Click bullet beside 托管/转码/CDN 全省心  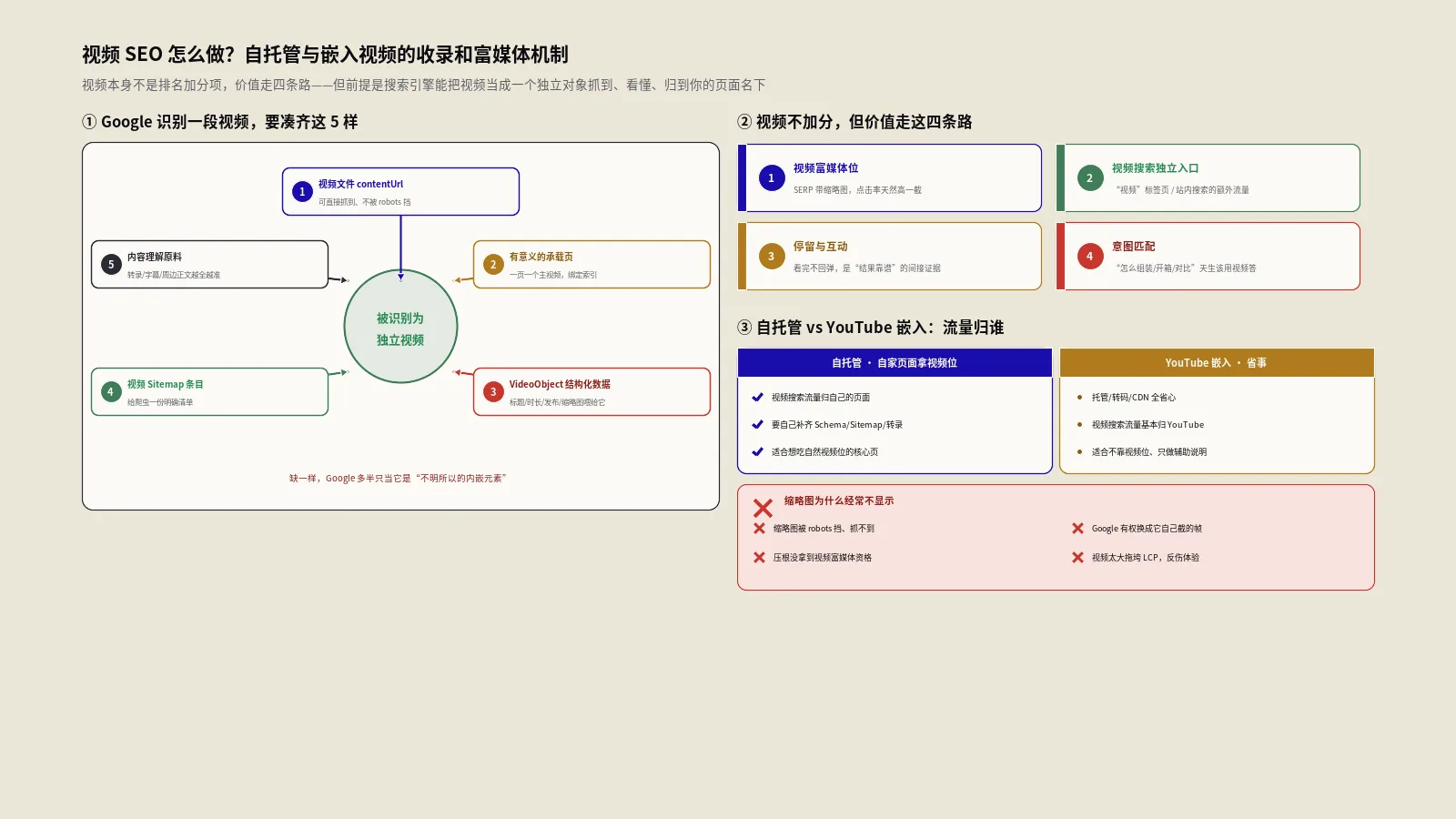coord(1079,398)
